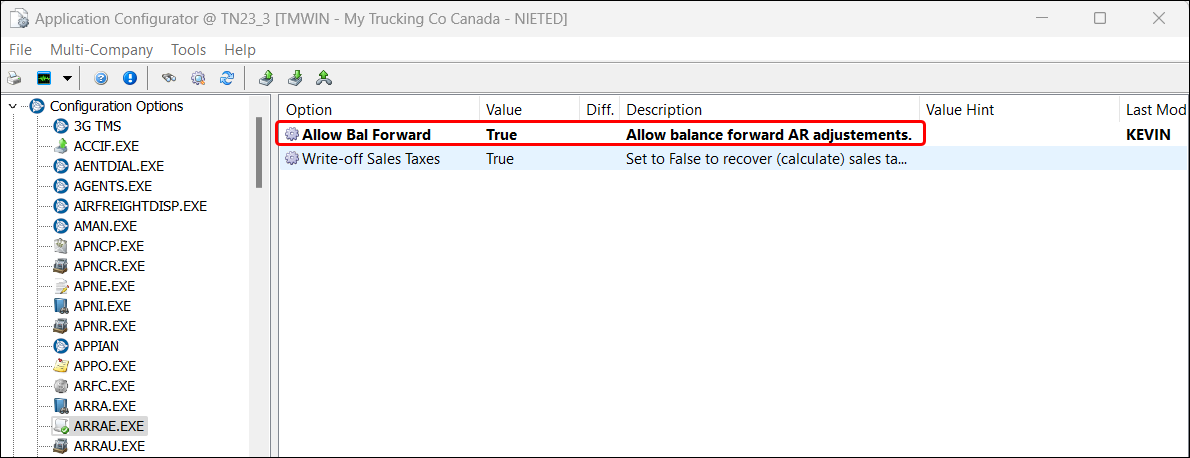Click the blue refresh arrows icon
The height and width of the screenshot is (458, 1190).
coord(227,78)
